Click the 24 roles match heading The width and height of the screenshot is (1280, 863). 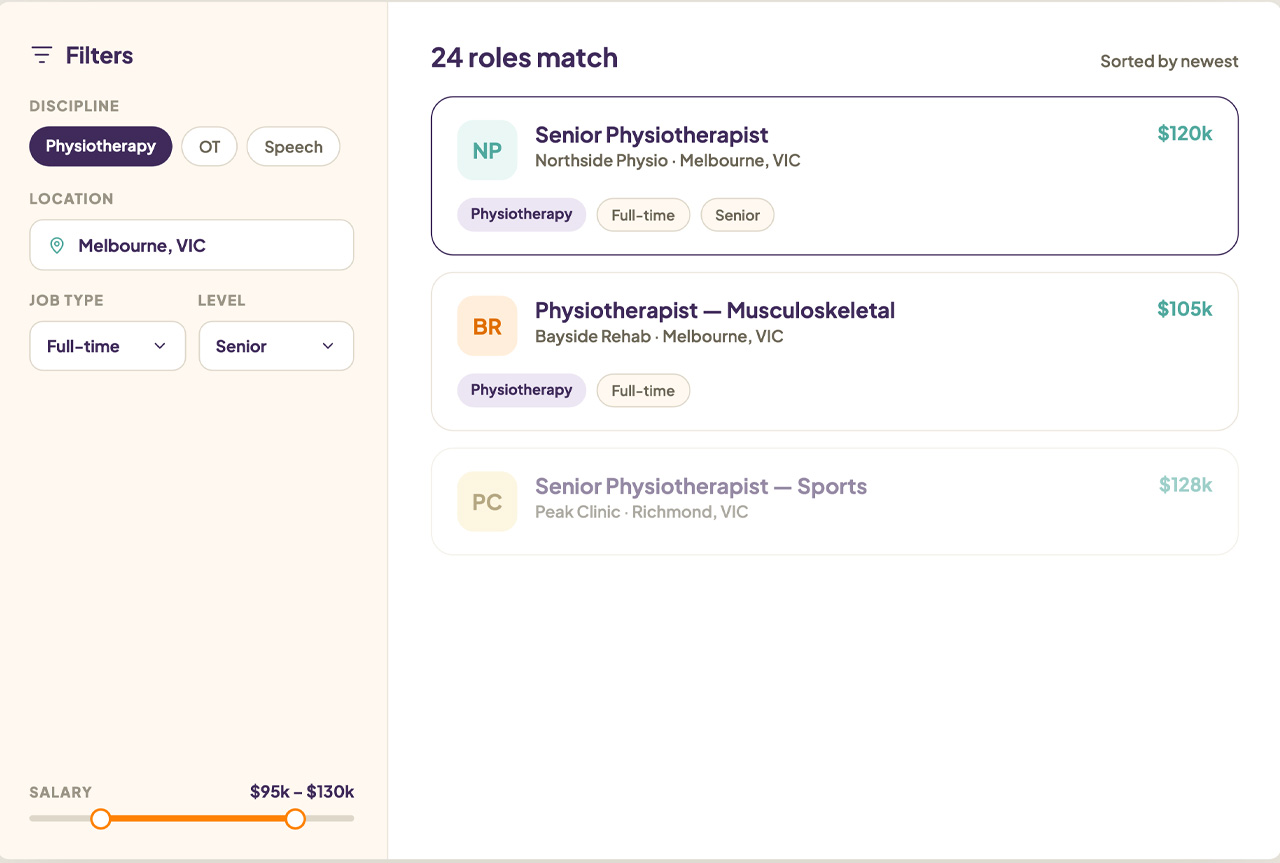(x=524, y=58)
